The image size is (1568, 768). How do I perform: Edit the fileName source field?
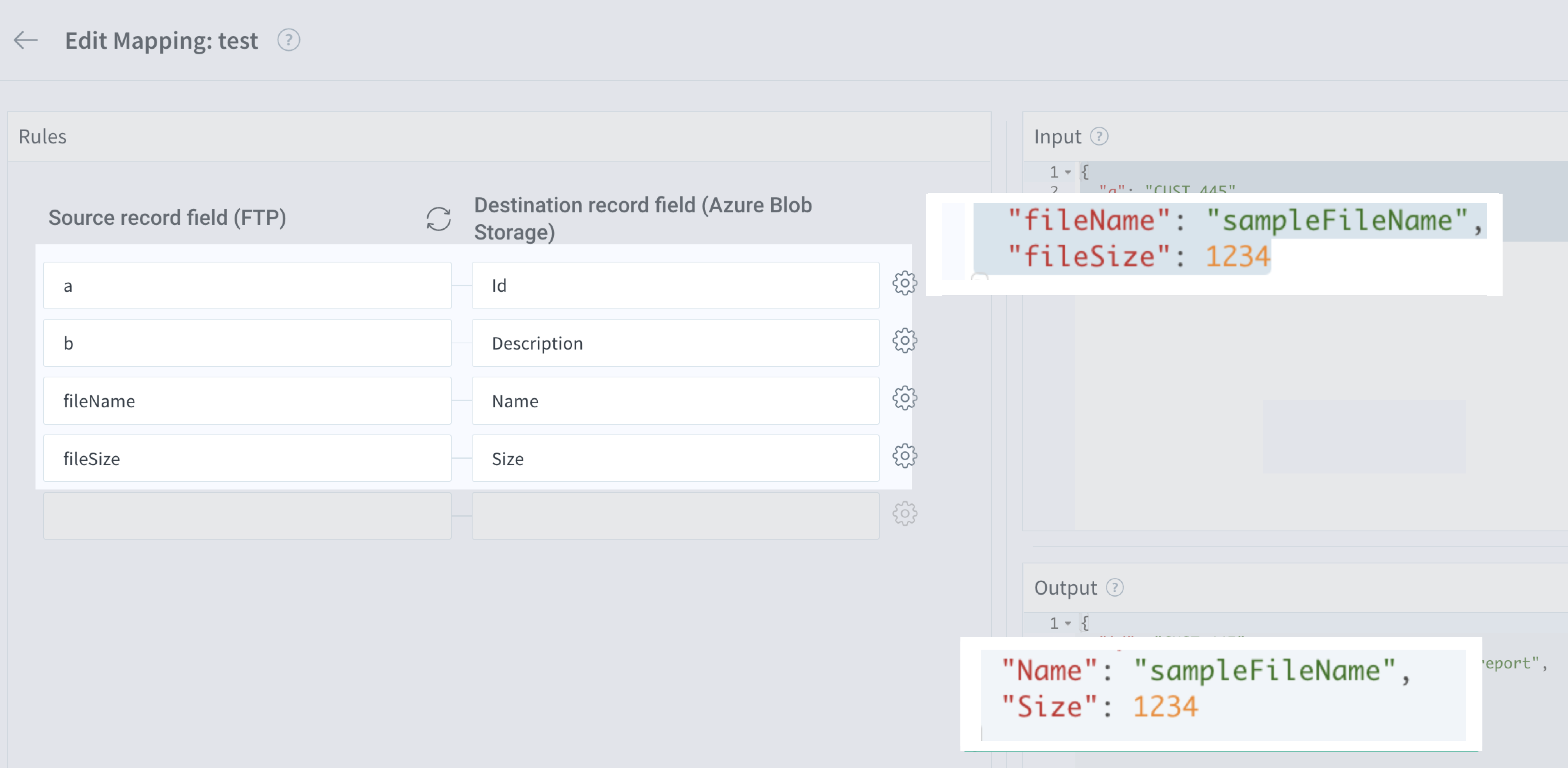[246, 401]
